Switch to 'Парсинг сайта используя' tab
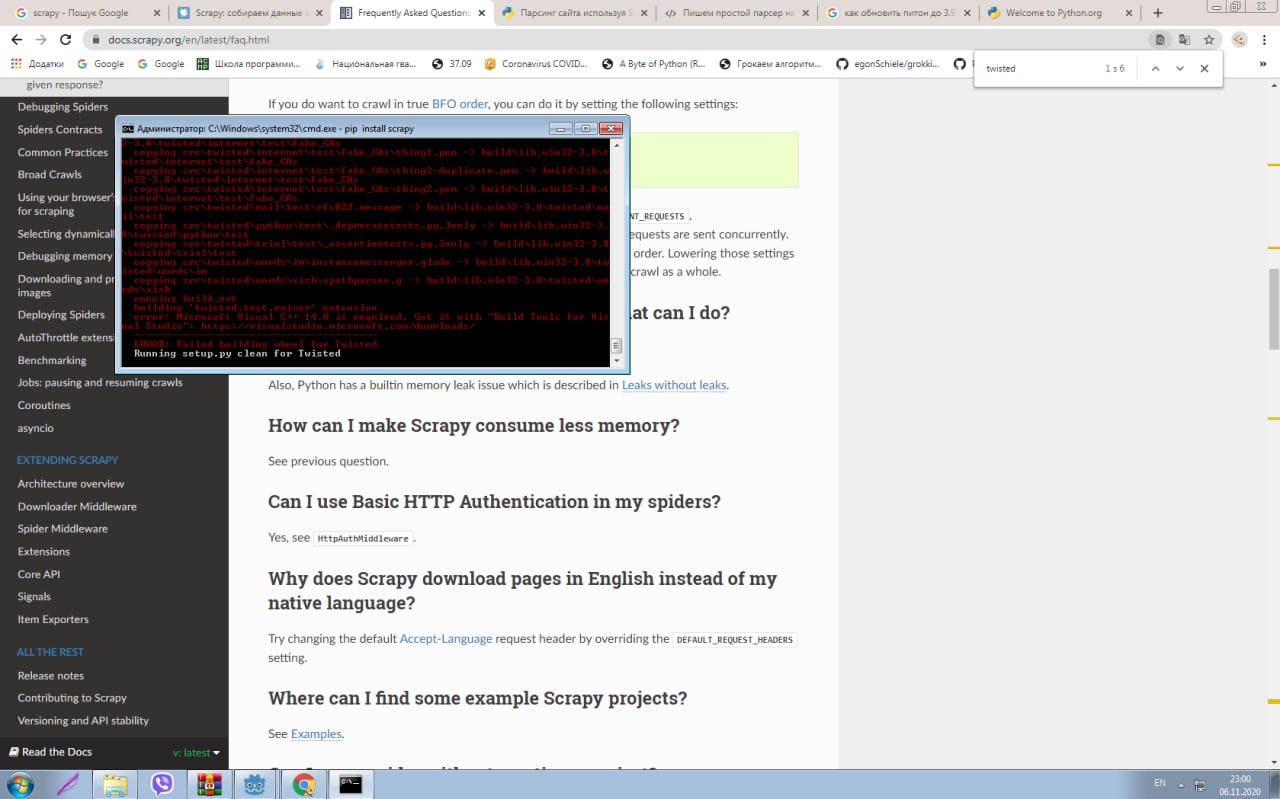 [x=573, y=13]
